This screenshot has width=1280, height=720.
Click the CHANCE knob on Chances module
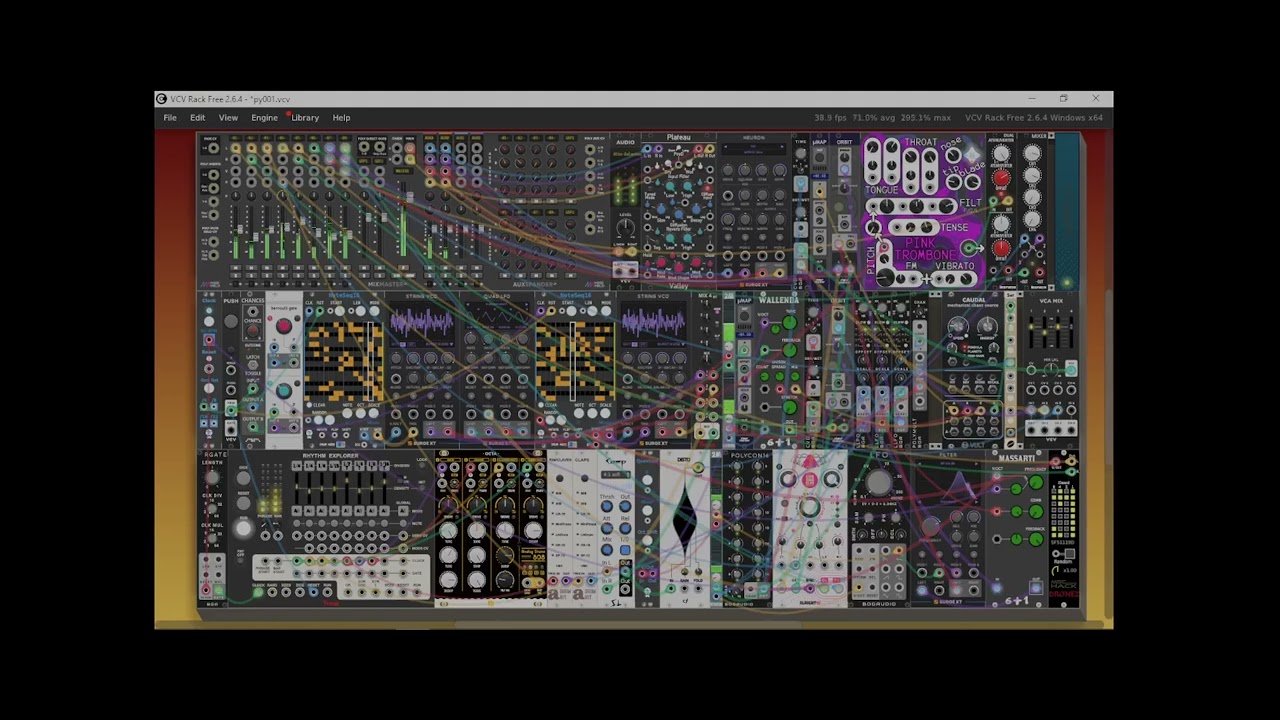tap(253, 331)
